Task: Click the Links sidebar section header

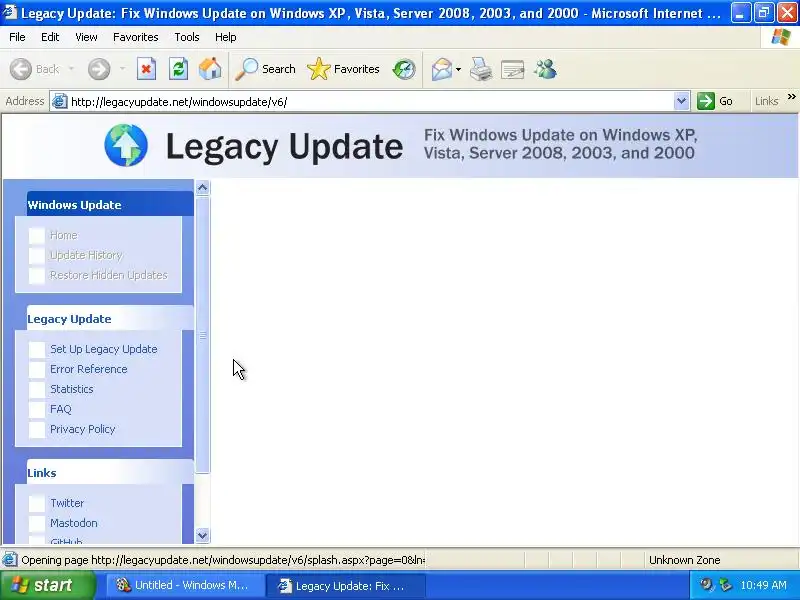Action: (x=110, y=472)
